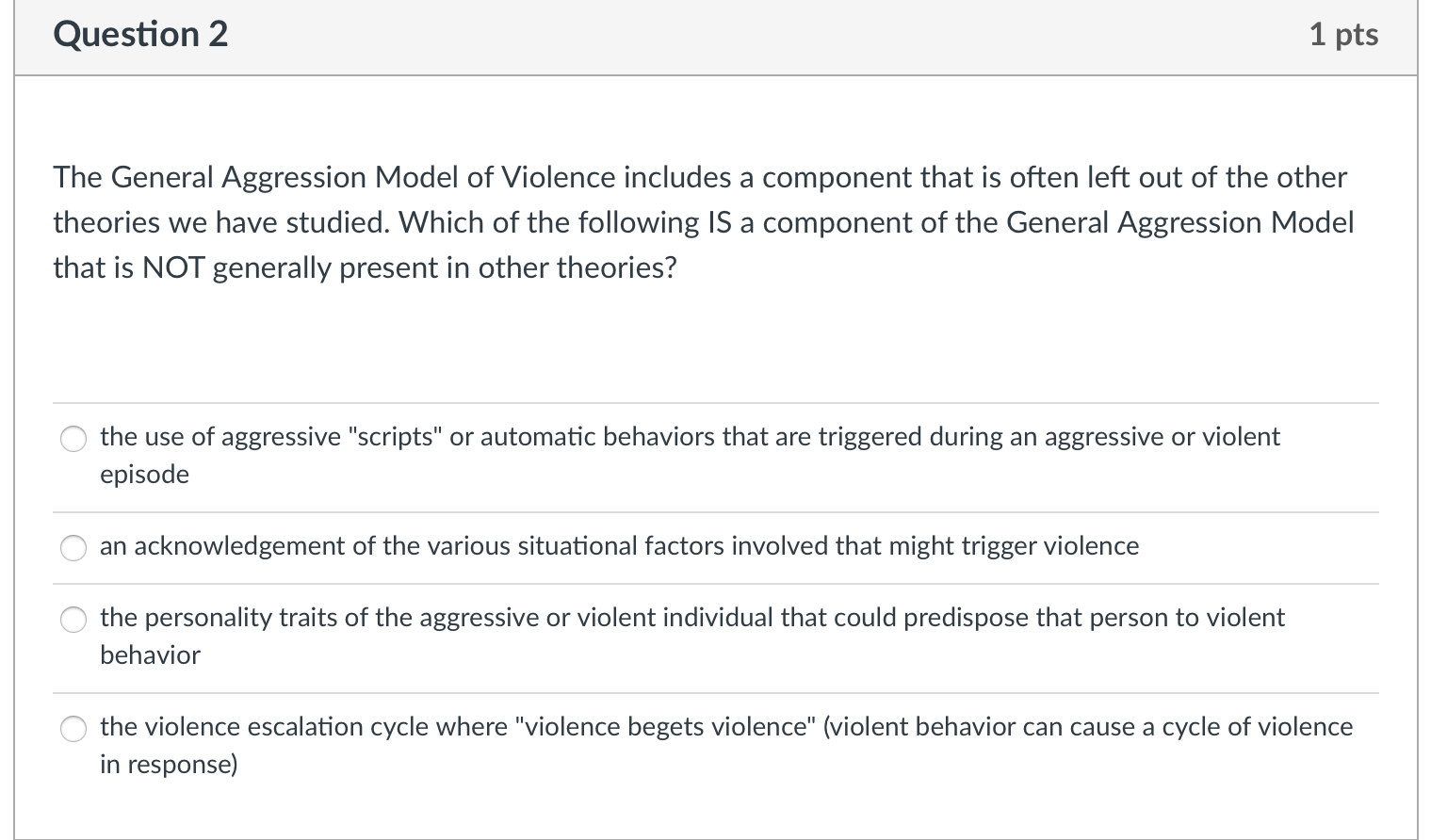Click the phrase "in response)" in the final answer
Screen dimensions: 1447x840
[167, 765]
